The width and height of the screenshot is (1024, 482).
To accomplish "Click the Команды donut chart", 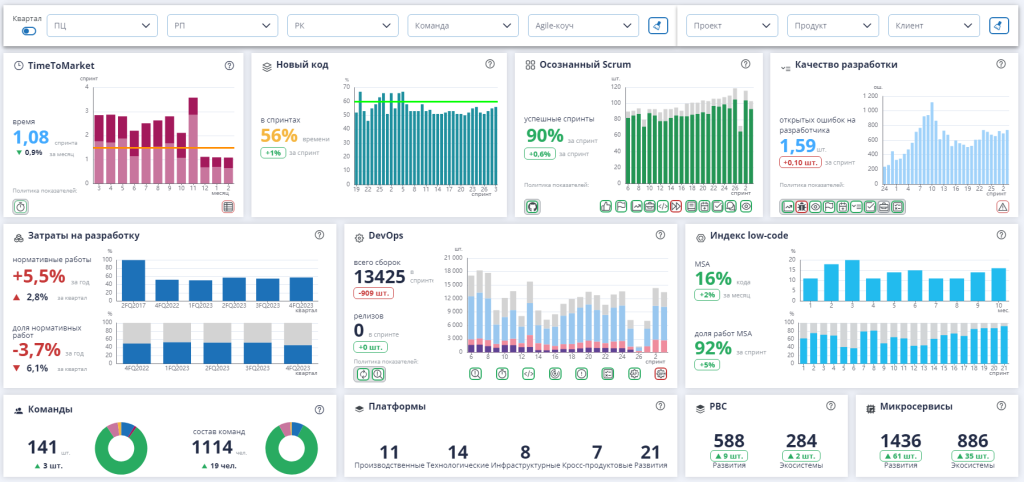I will (121, 449).
